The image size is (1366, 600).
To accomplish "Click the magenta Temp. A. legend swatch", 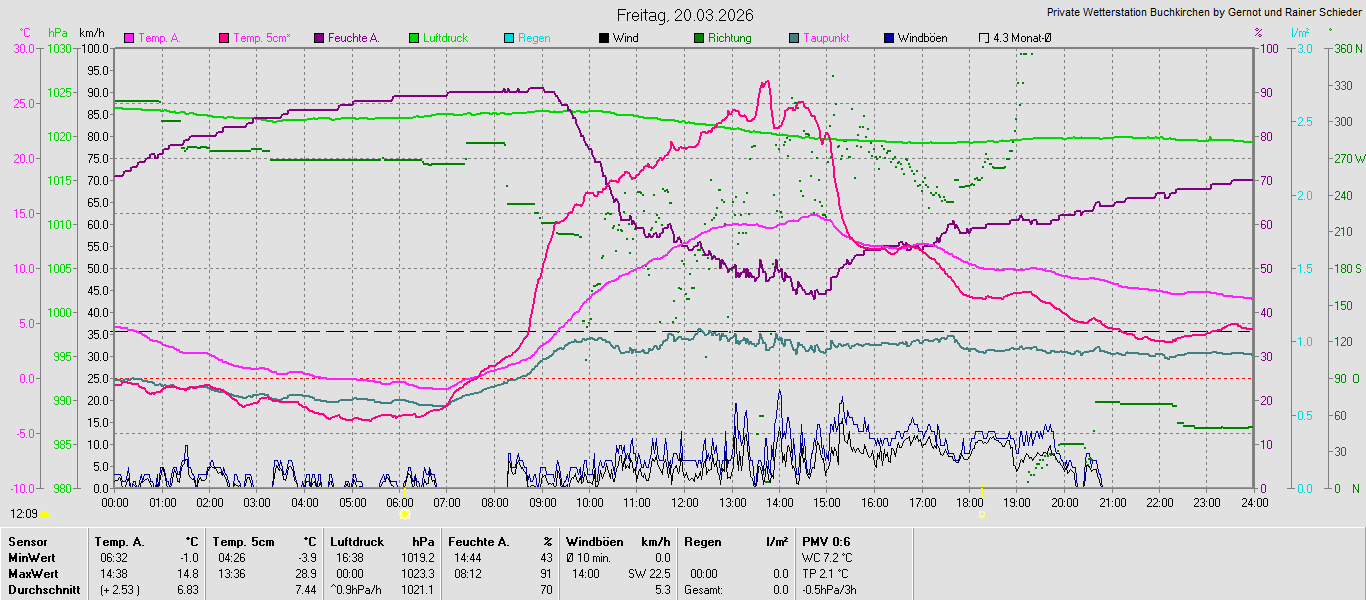I will (x=129, y=38).
